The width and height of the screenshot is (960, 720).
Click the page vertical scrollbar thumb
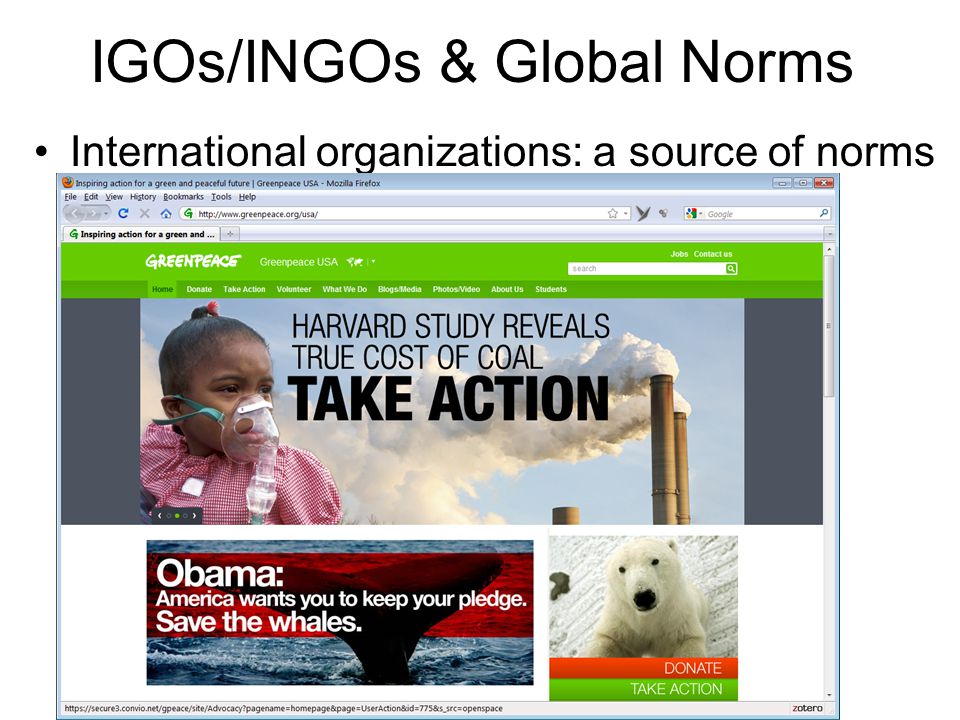point(830,326)
